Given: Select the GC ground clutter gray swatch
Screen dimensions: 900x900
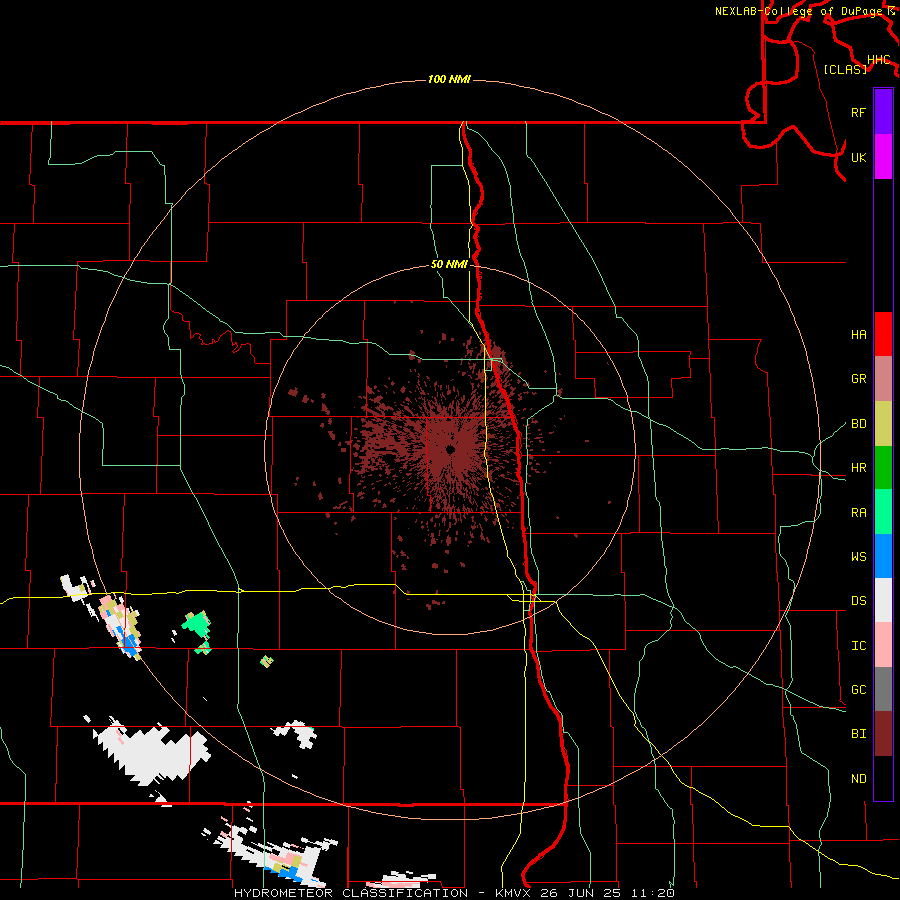Looking at the screenshot, I should [883, 689].
